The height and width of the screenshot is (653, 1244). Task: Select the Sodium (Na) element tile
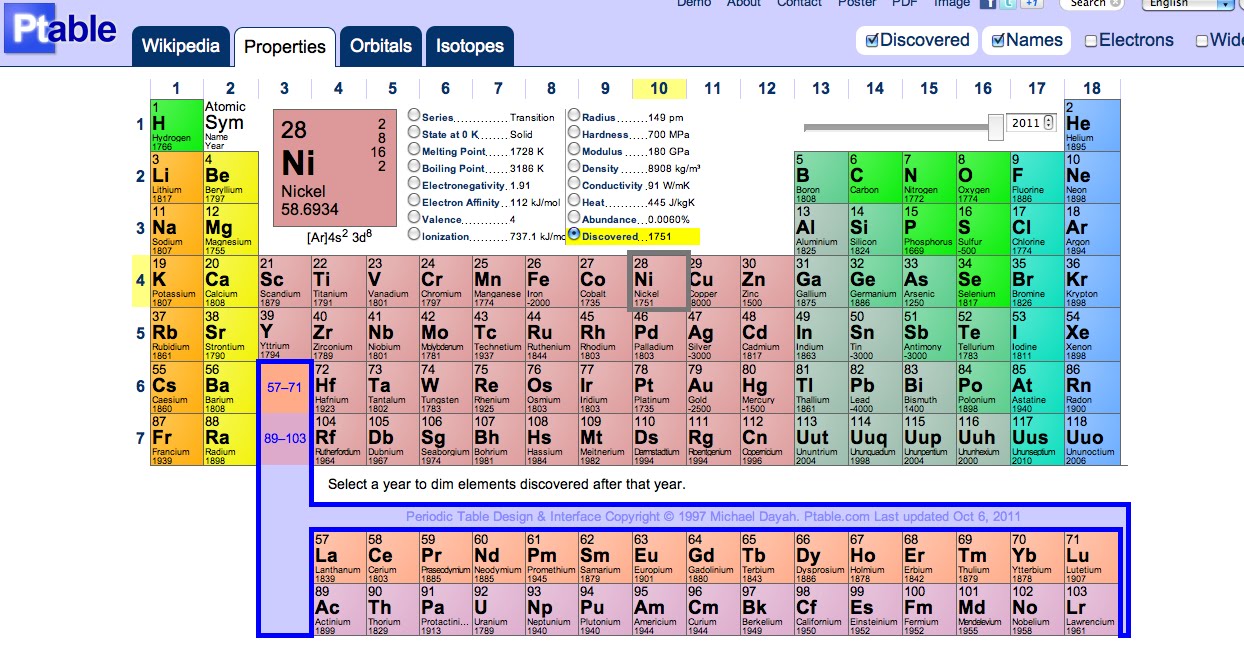[177, 230]
